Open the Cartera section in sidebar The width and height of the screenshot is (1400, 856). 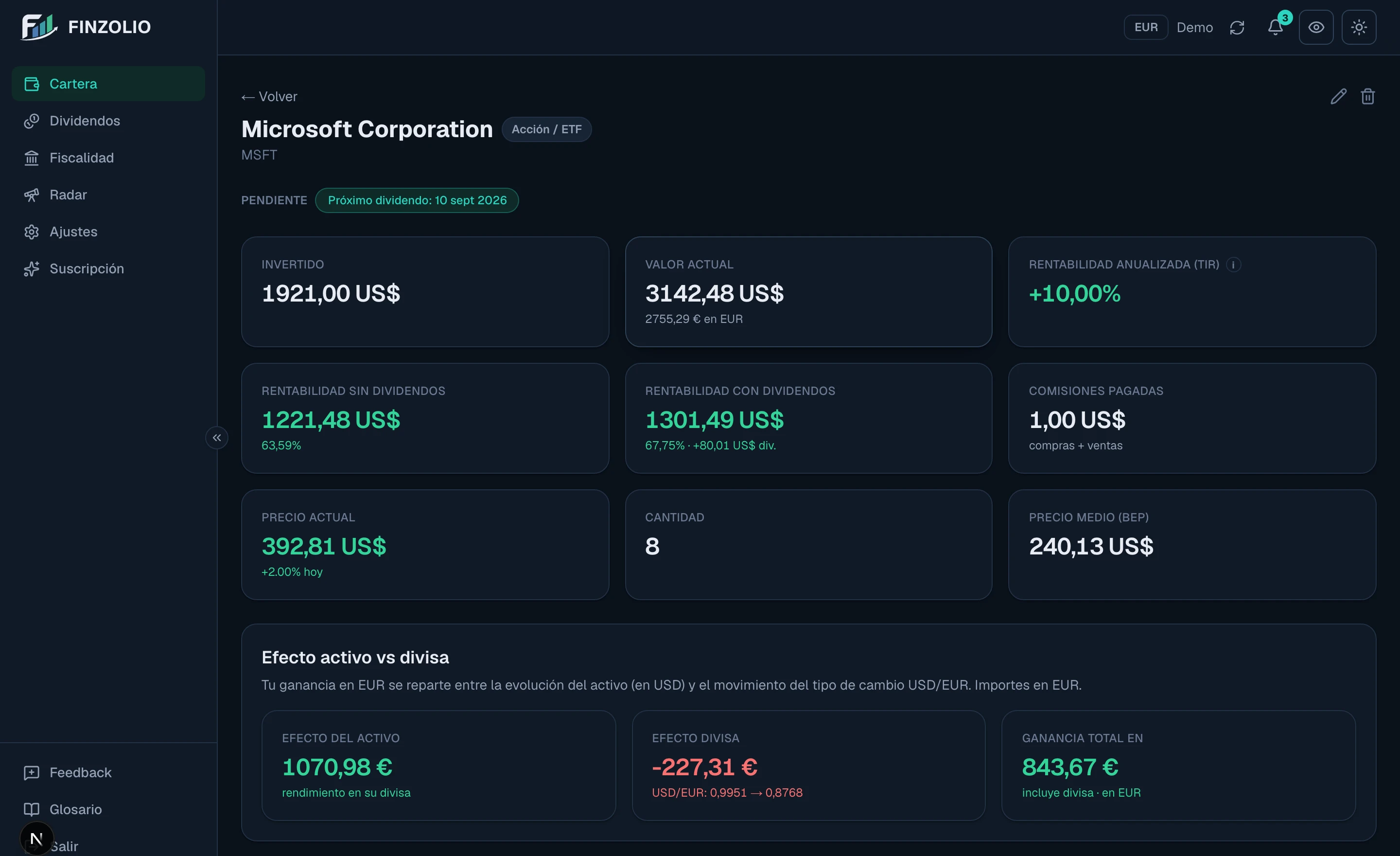pyautogui.click(x=108, y=84)
